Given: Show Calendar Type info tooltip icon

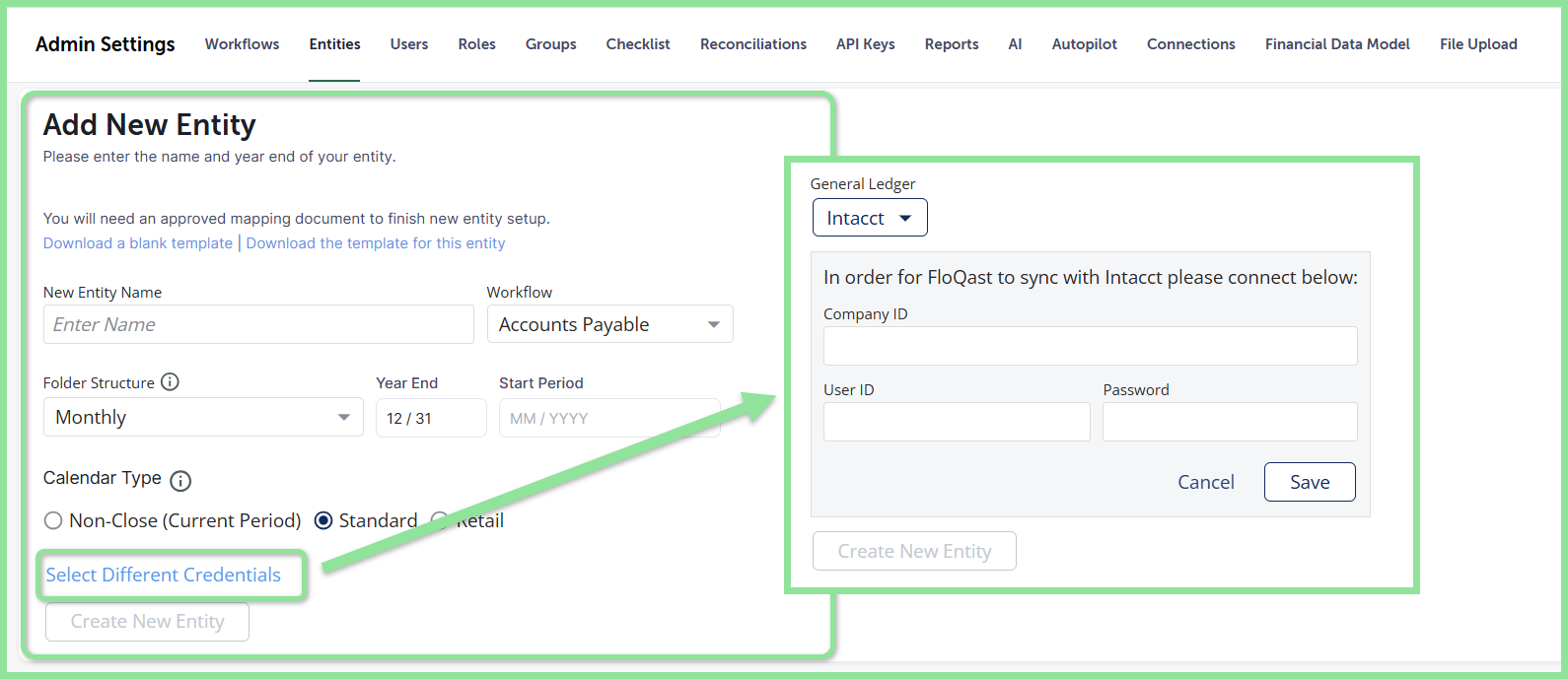Looking at the screenshot, I should point(180,481).
